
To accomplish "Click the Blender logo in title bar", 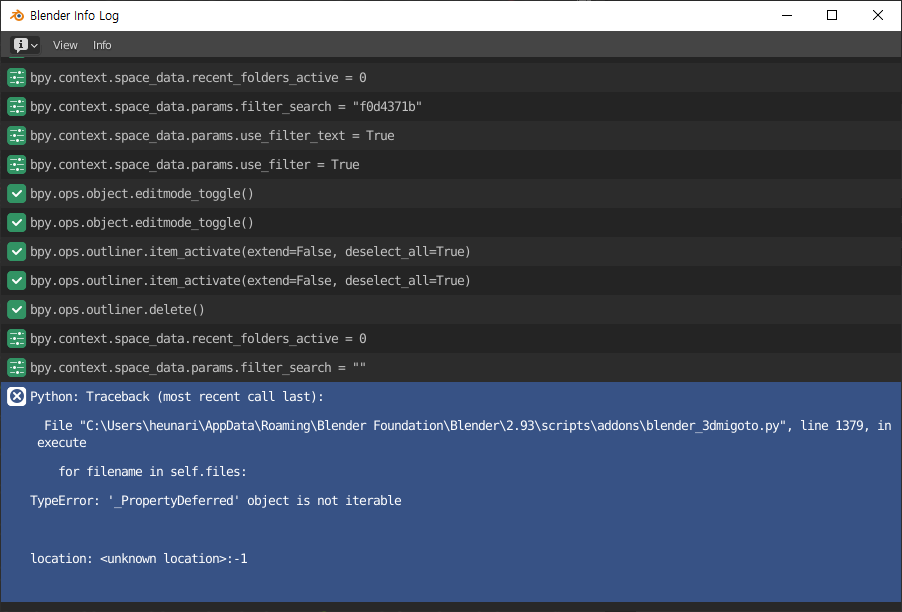I will click(17, 16).
